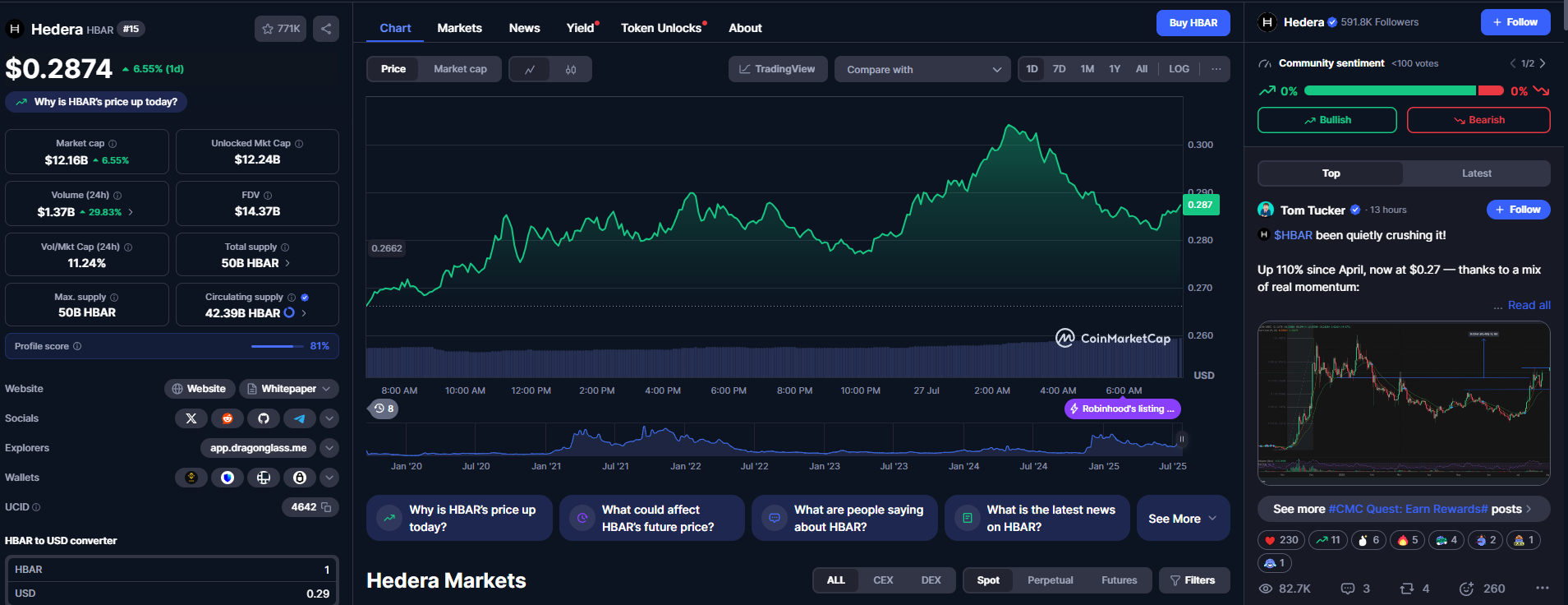Add reaction to Tom Tucker's post
This screenshot has width=1568, height=605.
point(1466,589)
